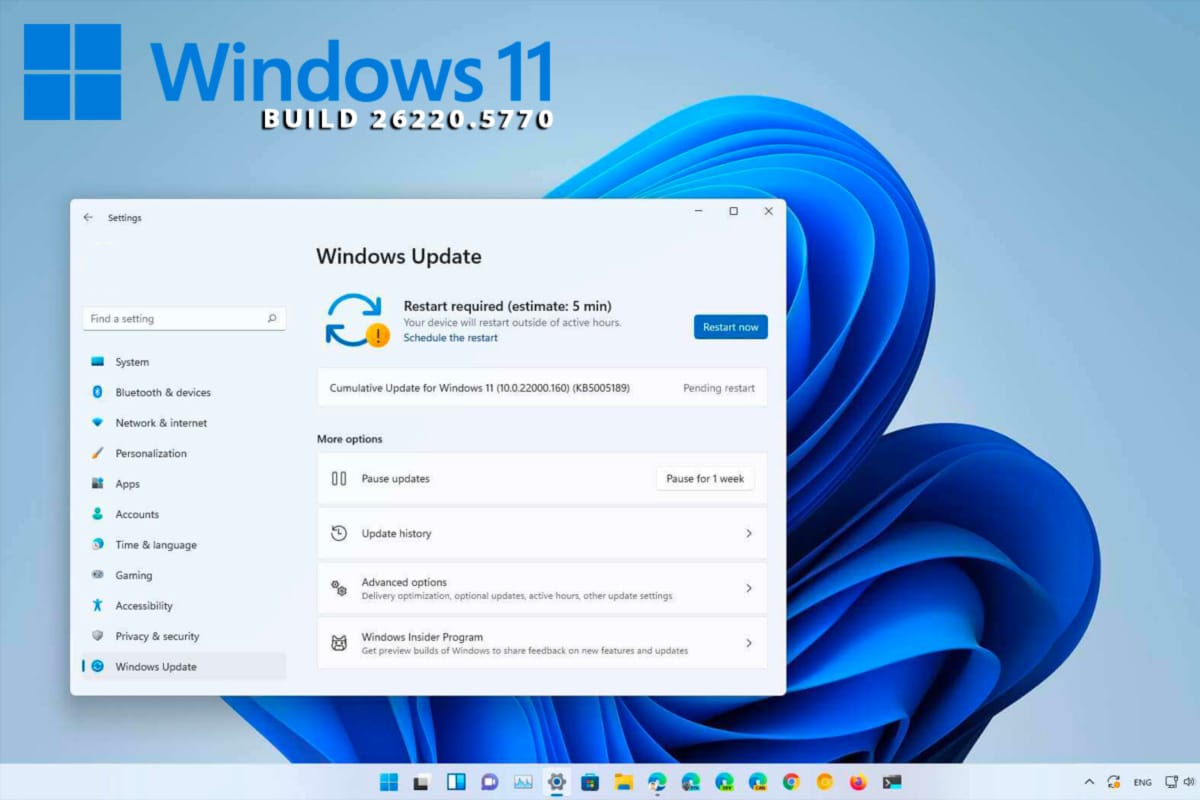Launch Firefox from the taskbar
Image resolution: width=1200 pixels, height=800 pixels.
(858, 782)
